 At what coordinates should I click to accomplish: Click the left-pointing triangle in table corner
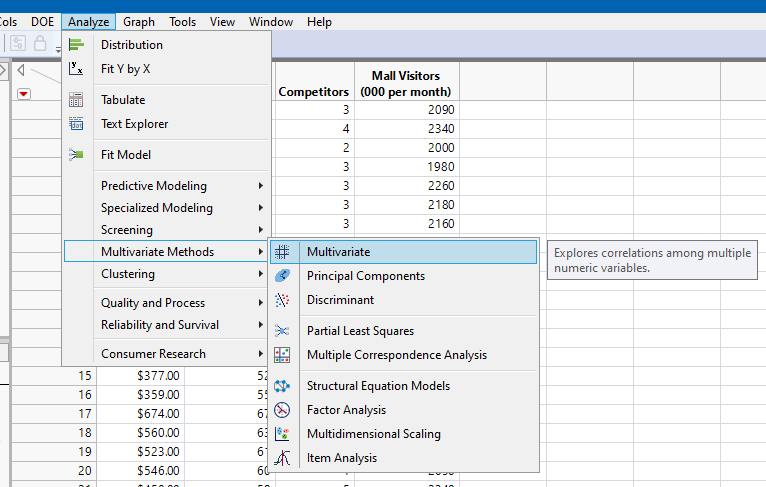(21, 70)
